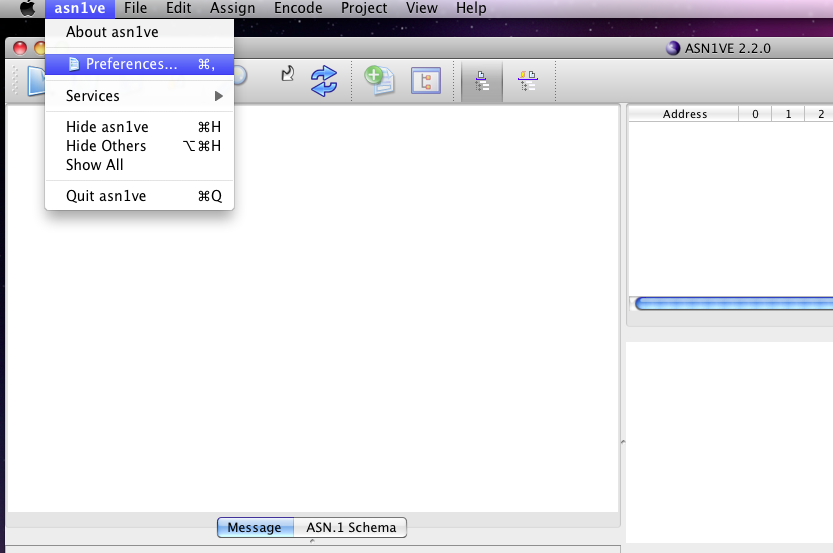833x553 pixels.
Task: Select About asn1ve menu entry
Action: tap(112, 32)
